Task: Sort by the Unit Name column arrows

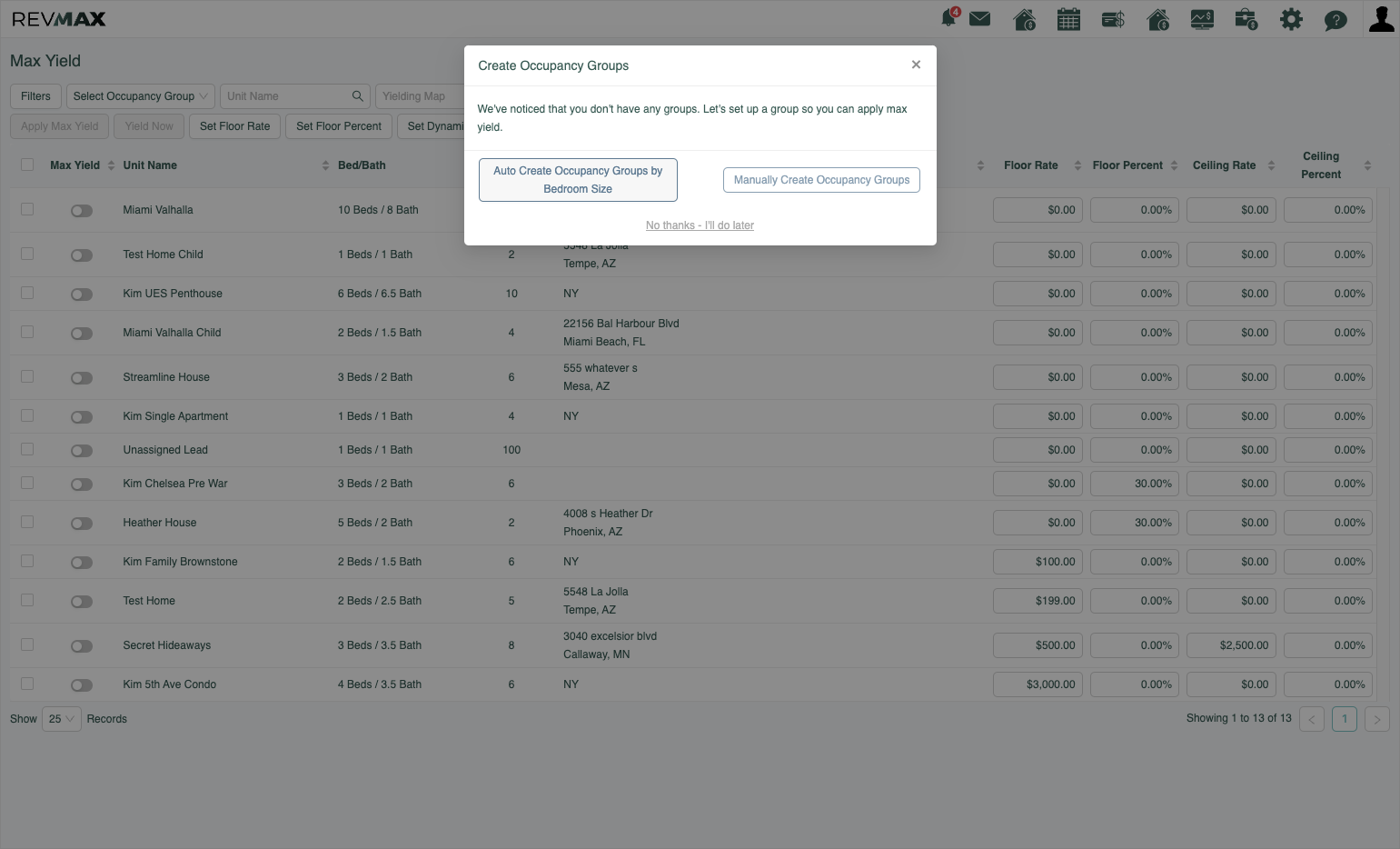Action: (325, 165)
